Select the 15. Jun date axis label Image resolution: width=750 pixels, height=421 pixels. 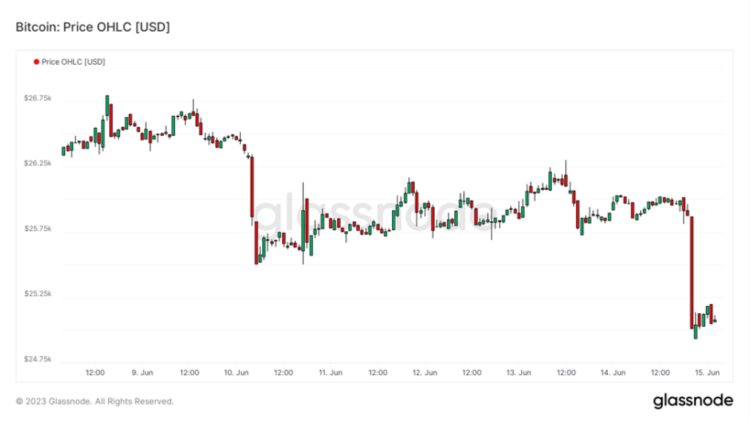point(706,373)
